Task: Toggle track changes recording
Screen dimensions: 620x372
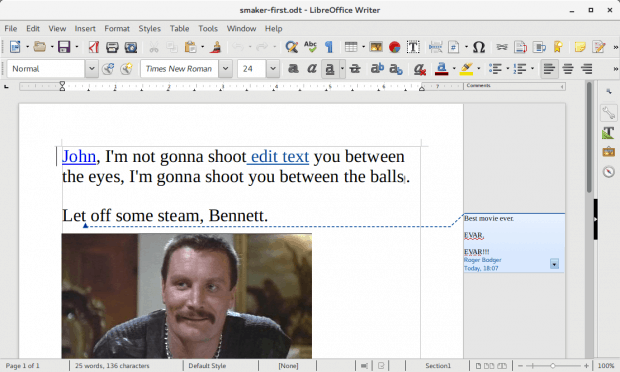Action: tap(599, 47)
